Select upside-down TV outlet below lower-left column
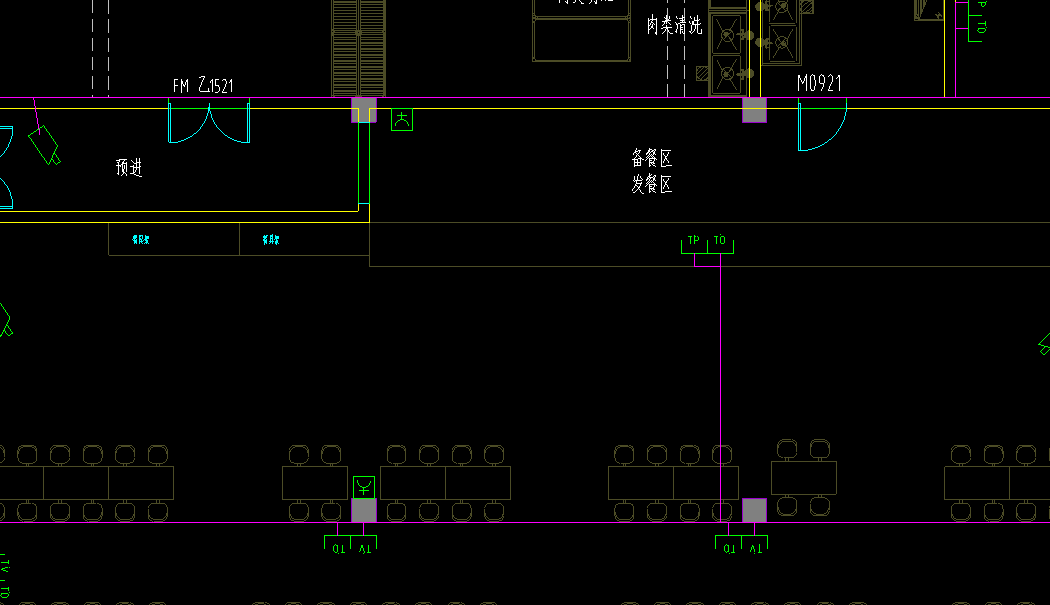The image size is (1050, 605). [x=364, y=544]
